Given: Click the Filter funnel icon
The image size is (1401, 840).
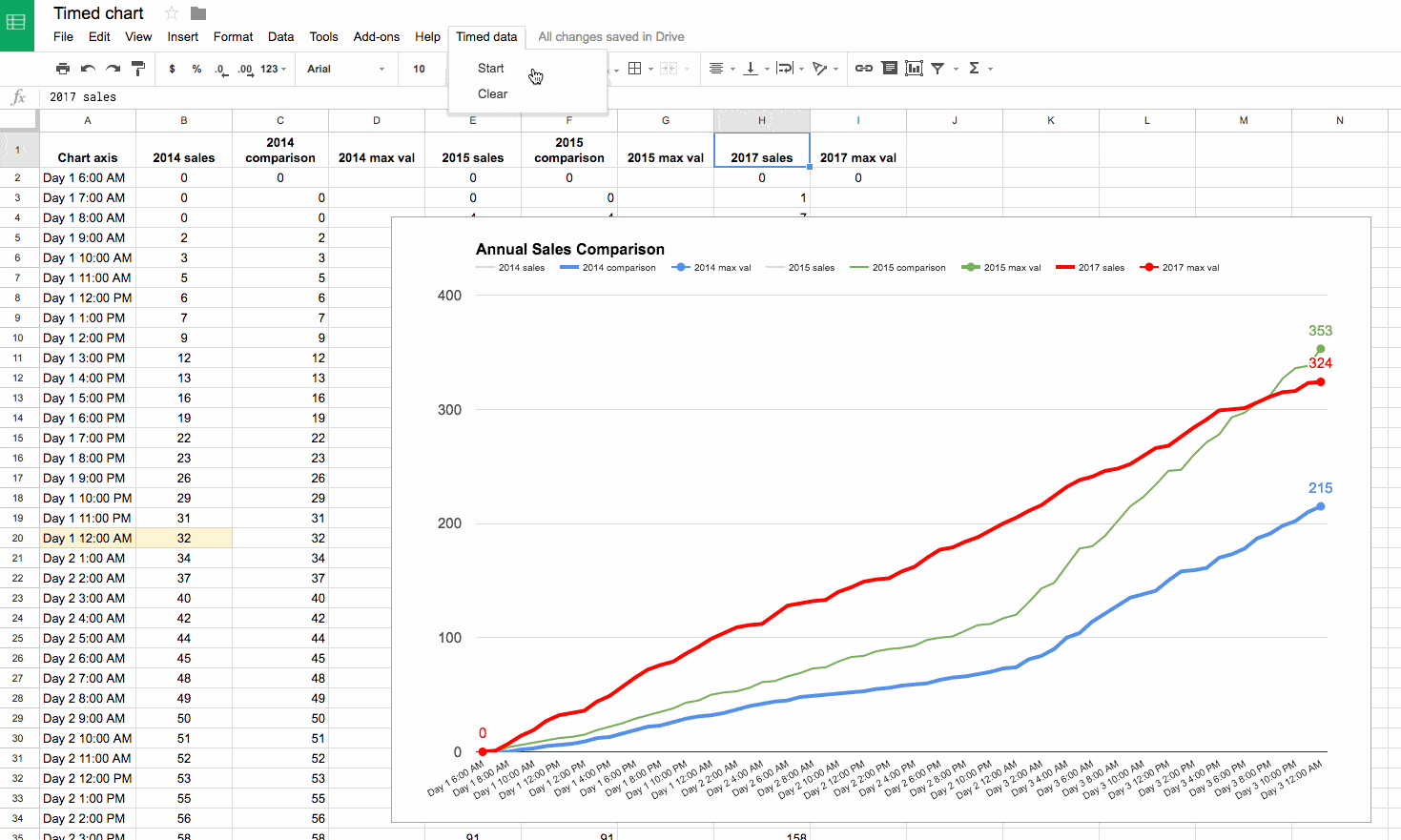Looking at the screenshot, I should [x=938, y=69].
